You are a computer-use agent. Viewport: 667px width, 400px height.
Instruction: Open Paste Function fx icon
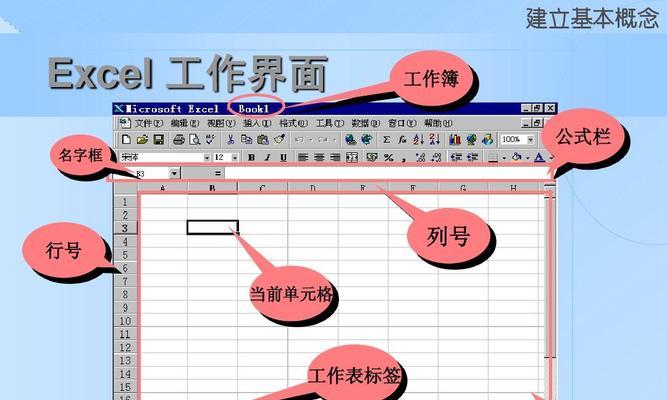(402, 139)
